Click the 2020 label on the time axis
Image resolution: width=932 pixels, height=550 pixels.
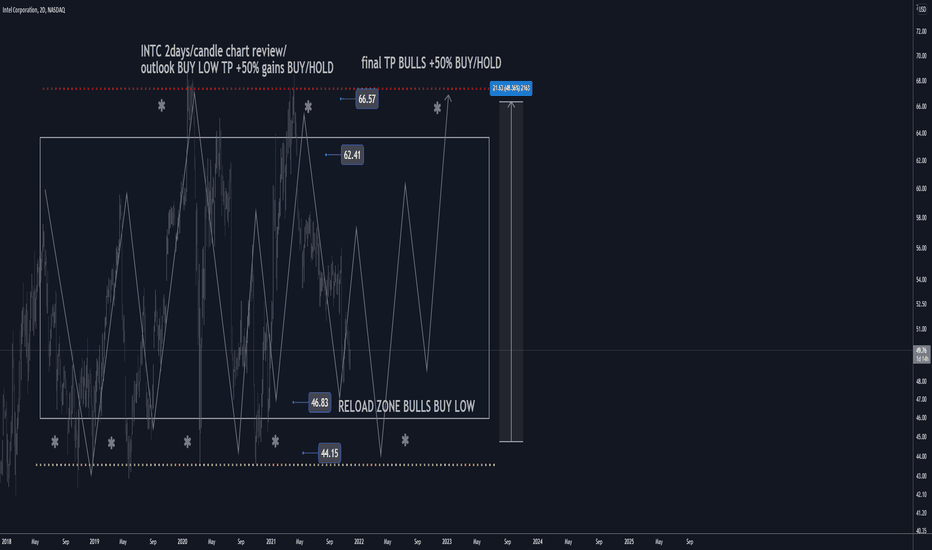[x=182, y=542]
